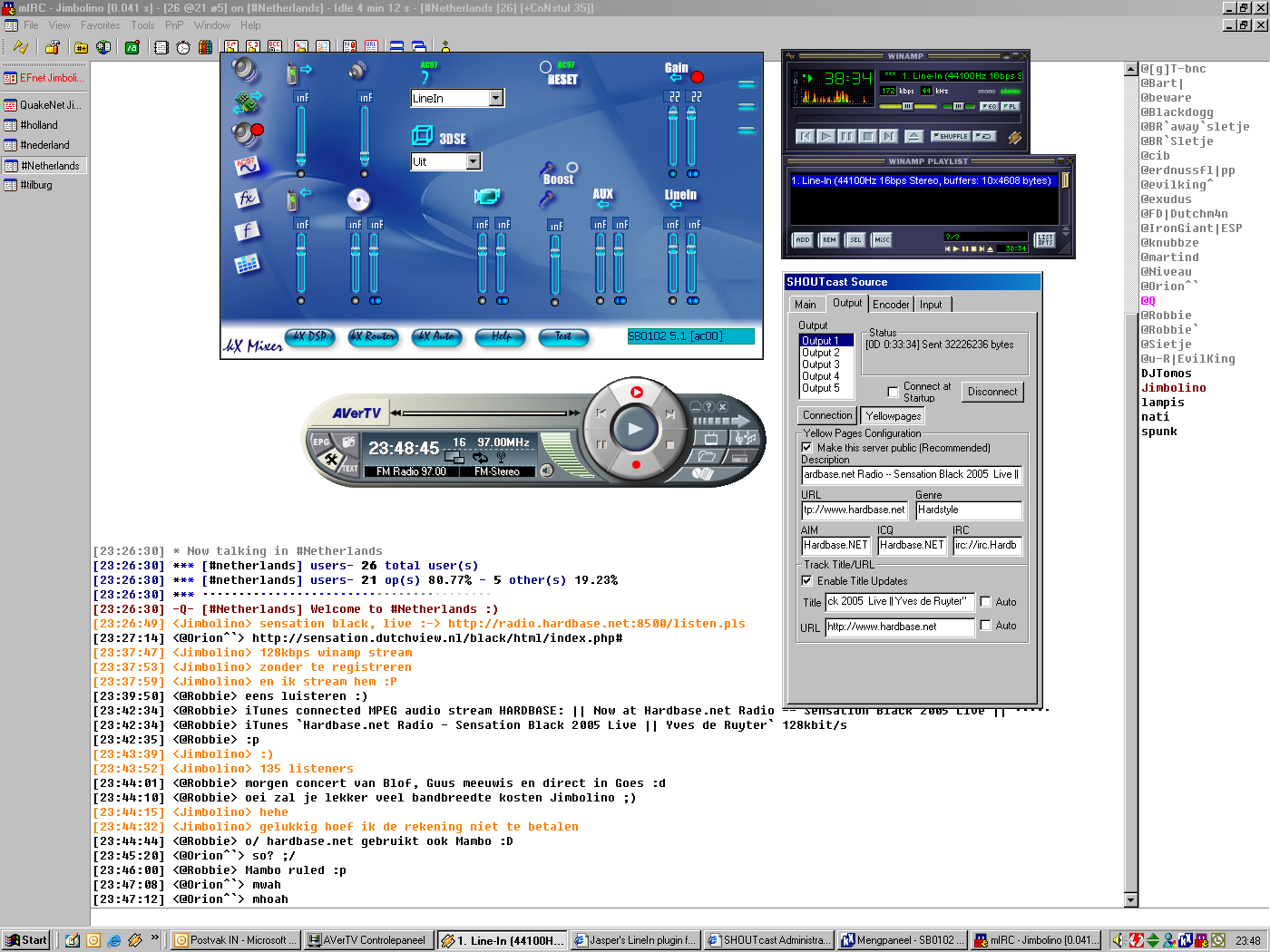This screenshot has width=1270, height=952.
Task: Toggle the Title Auto checkbox
Action: coord(985,601)
